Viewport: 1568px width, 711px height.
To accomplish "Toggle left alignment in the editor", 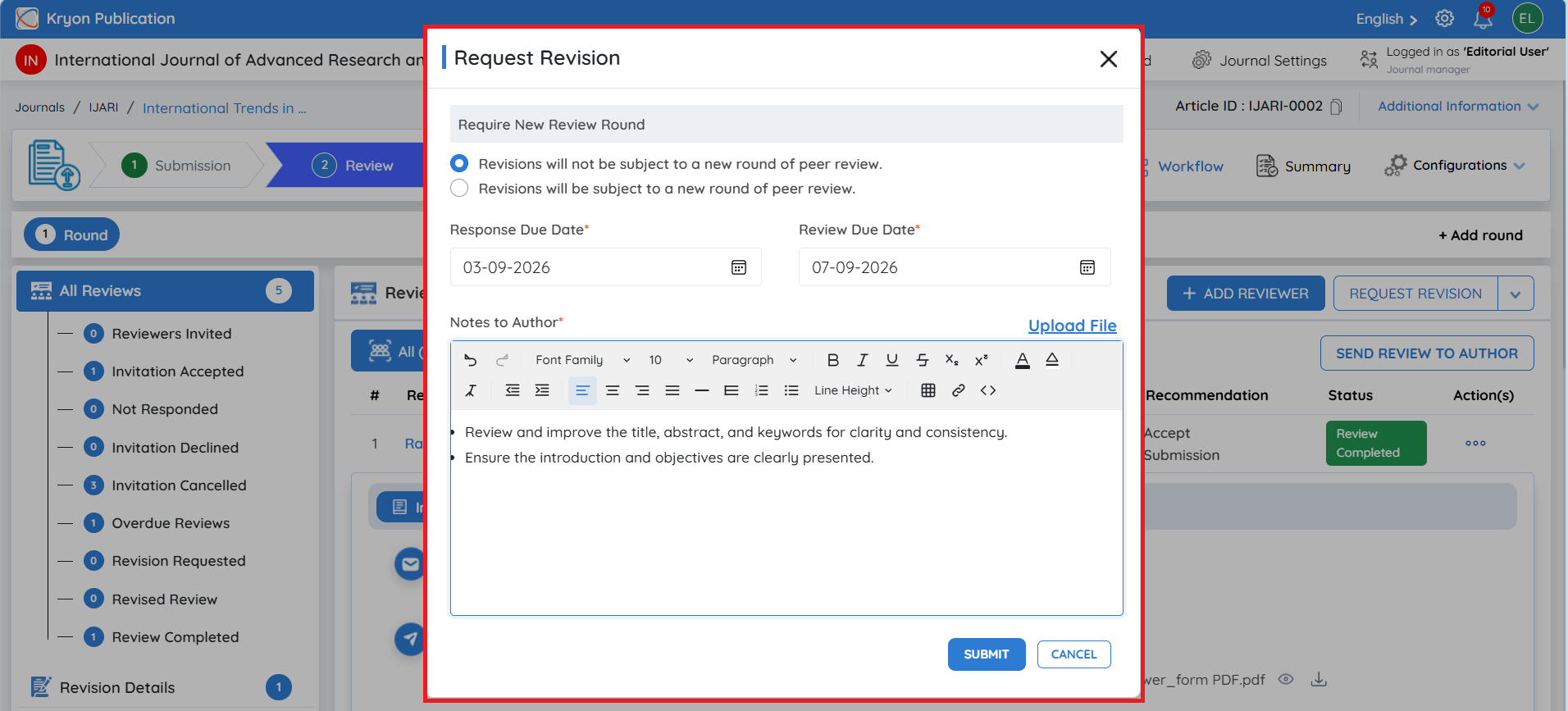I will (582, 390).
